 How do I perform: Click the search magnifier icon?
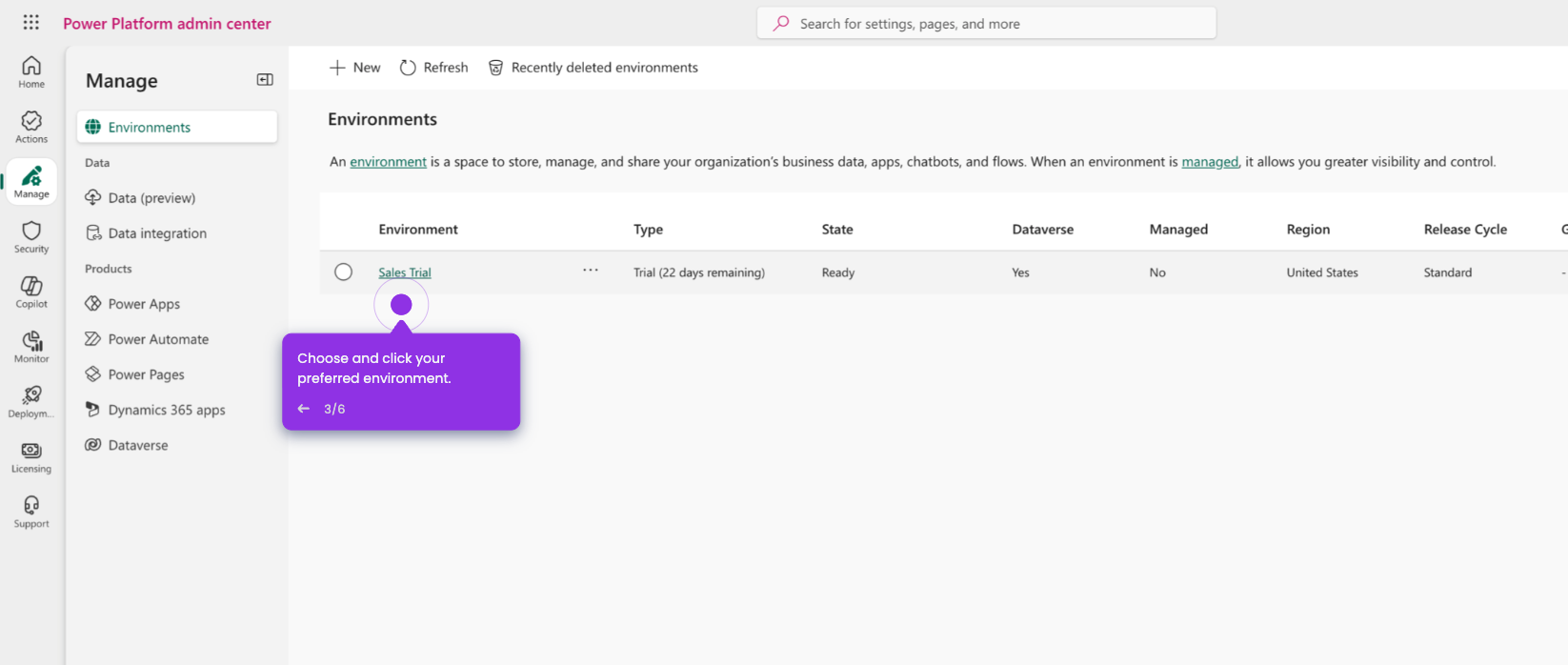click(781, 23)
